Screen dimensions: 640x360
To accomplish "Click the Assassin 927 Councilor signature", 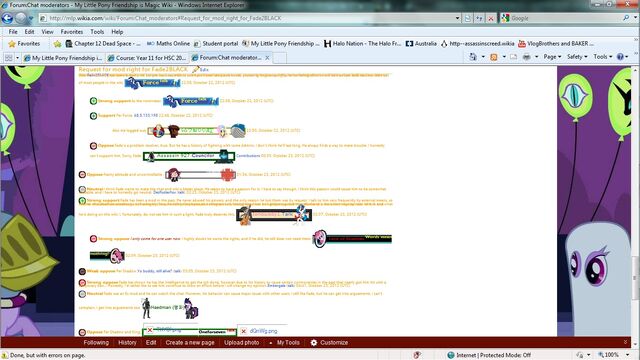I will 189,156.
